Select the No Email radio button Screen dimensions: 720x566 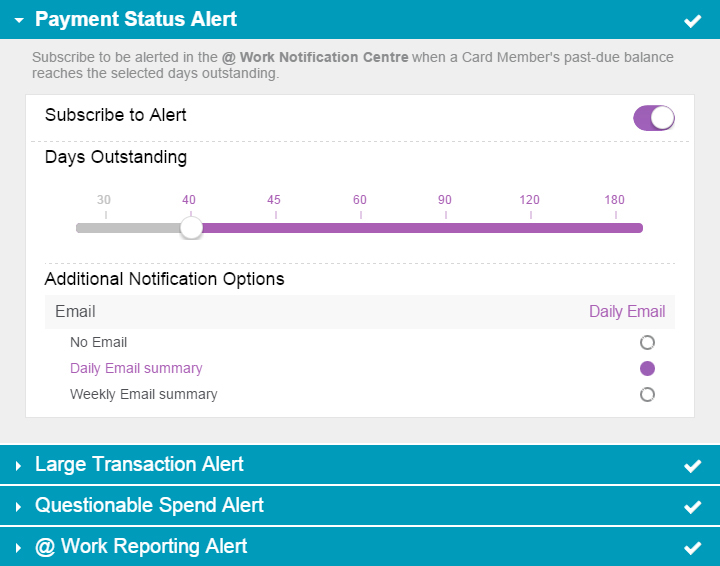[x=647, y=343]
